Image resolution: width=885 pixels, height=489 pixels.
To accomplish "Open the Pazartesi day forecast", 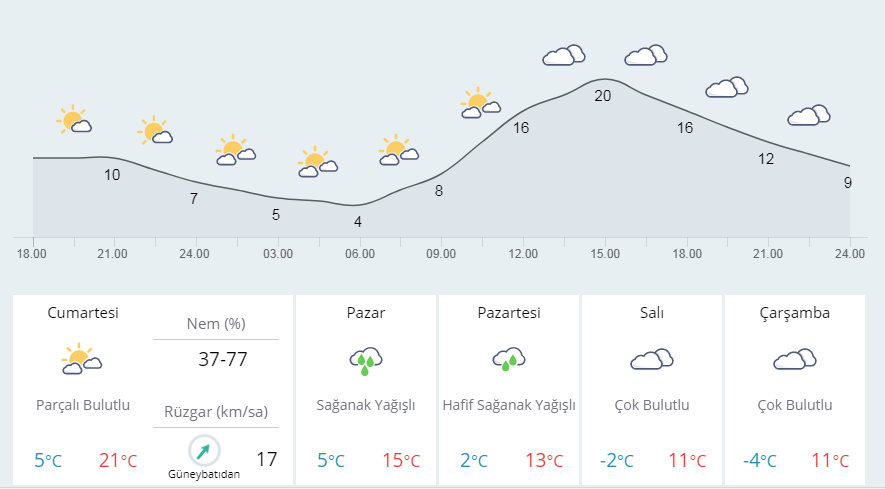I will click(509, 390).
